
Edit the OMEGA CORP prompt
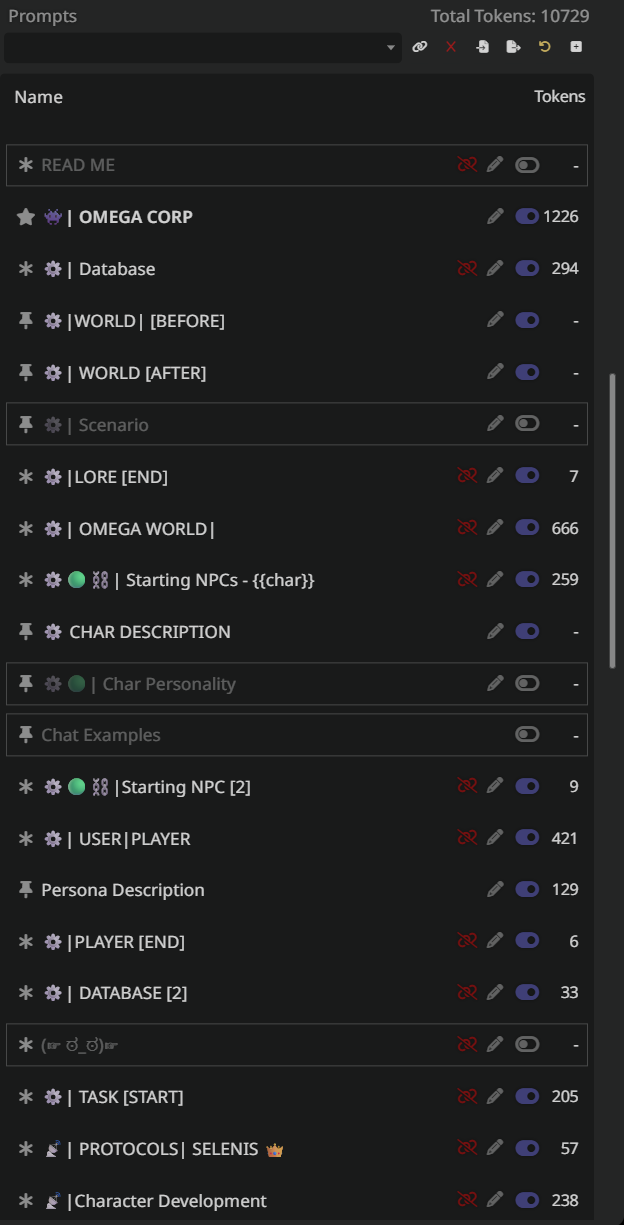click(495, 216)
